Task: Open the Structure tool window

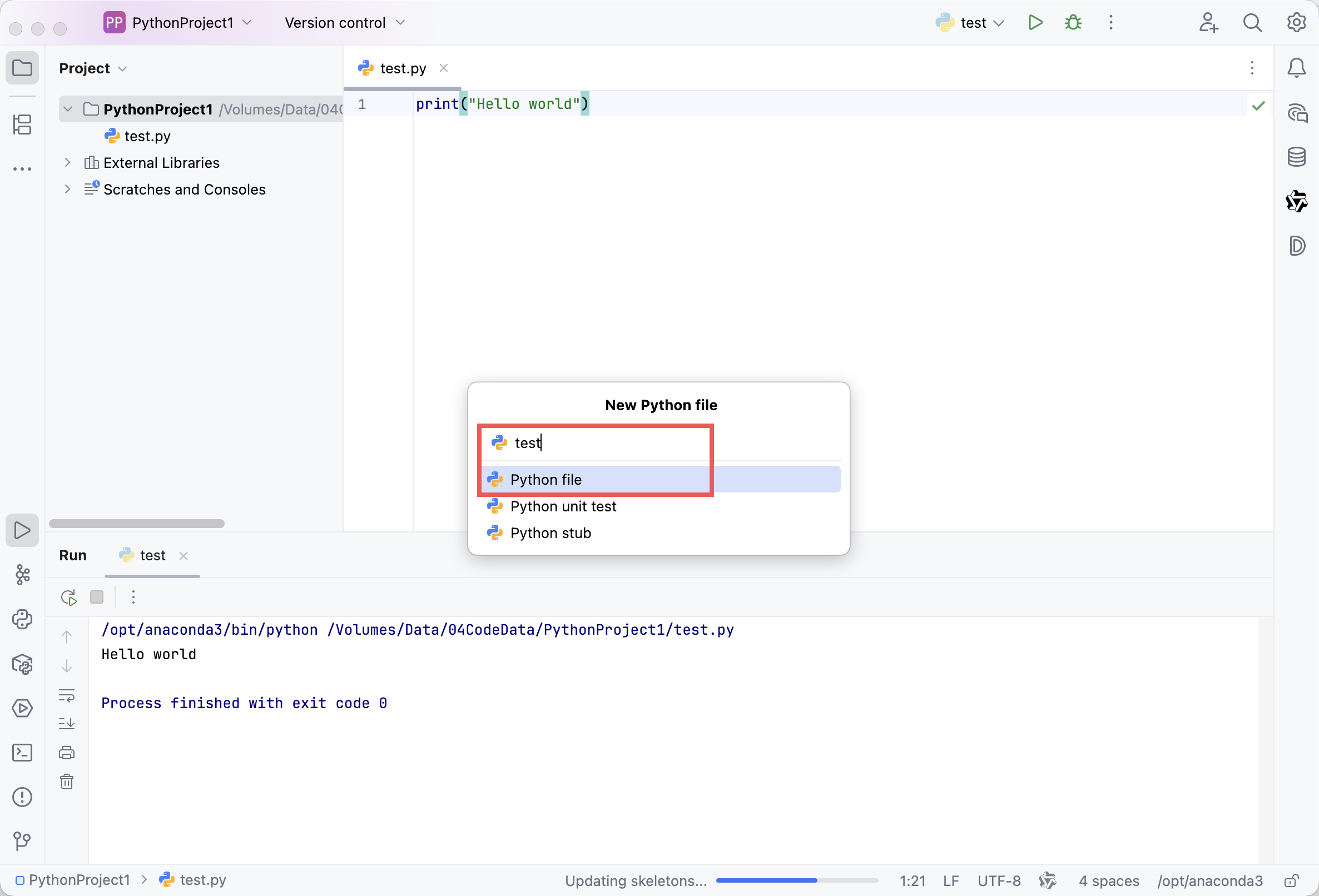Action: tap(22, 125)
